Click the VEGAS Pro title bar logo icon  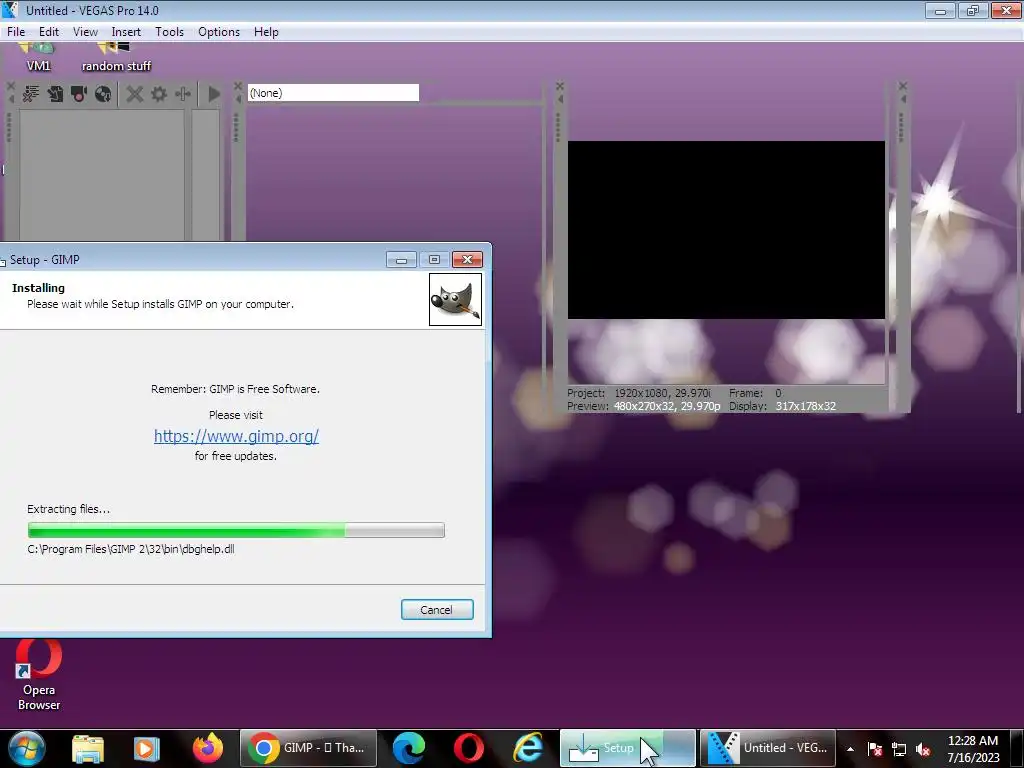coord(10,10)
